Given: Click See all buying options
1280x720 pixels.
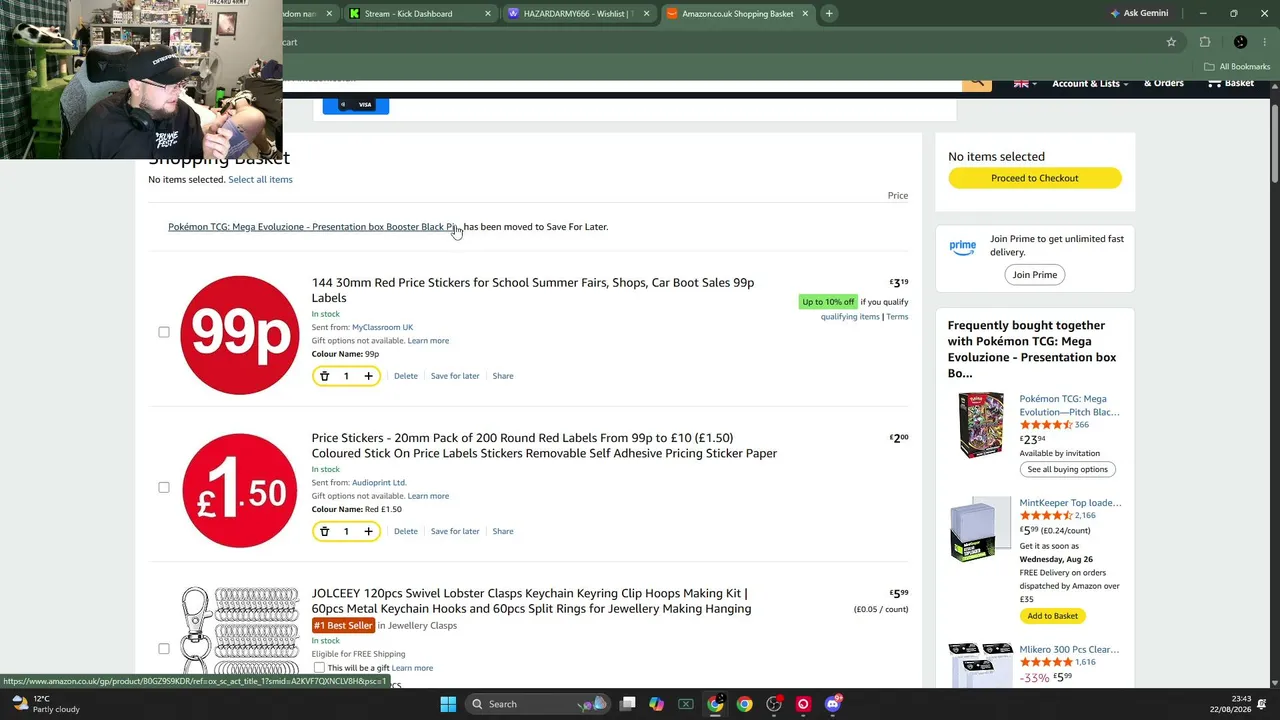Looking at the screenshot, I should click(x=1068, y=469).
